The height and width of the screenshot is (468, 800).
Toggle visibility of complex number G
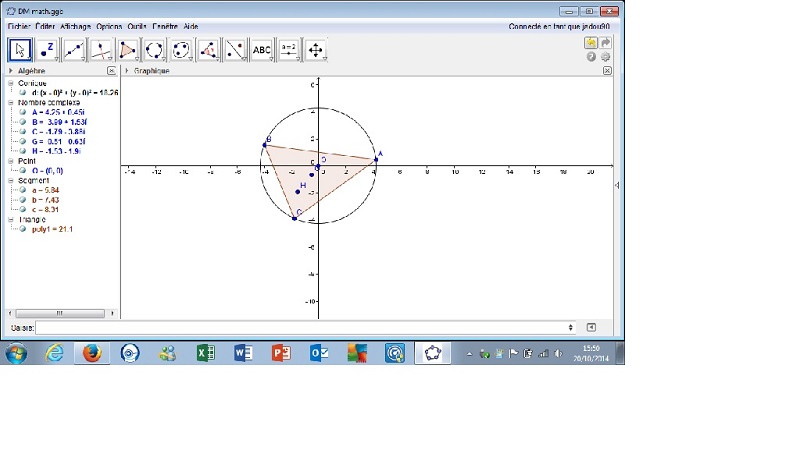(x=22, y=141)
